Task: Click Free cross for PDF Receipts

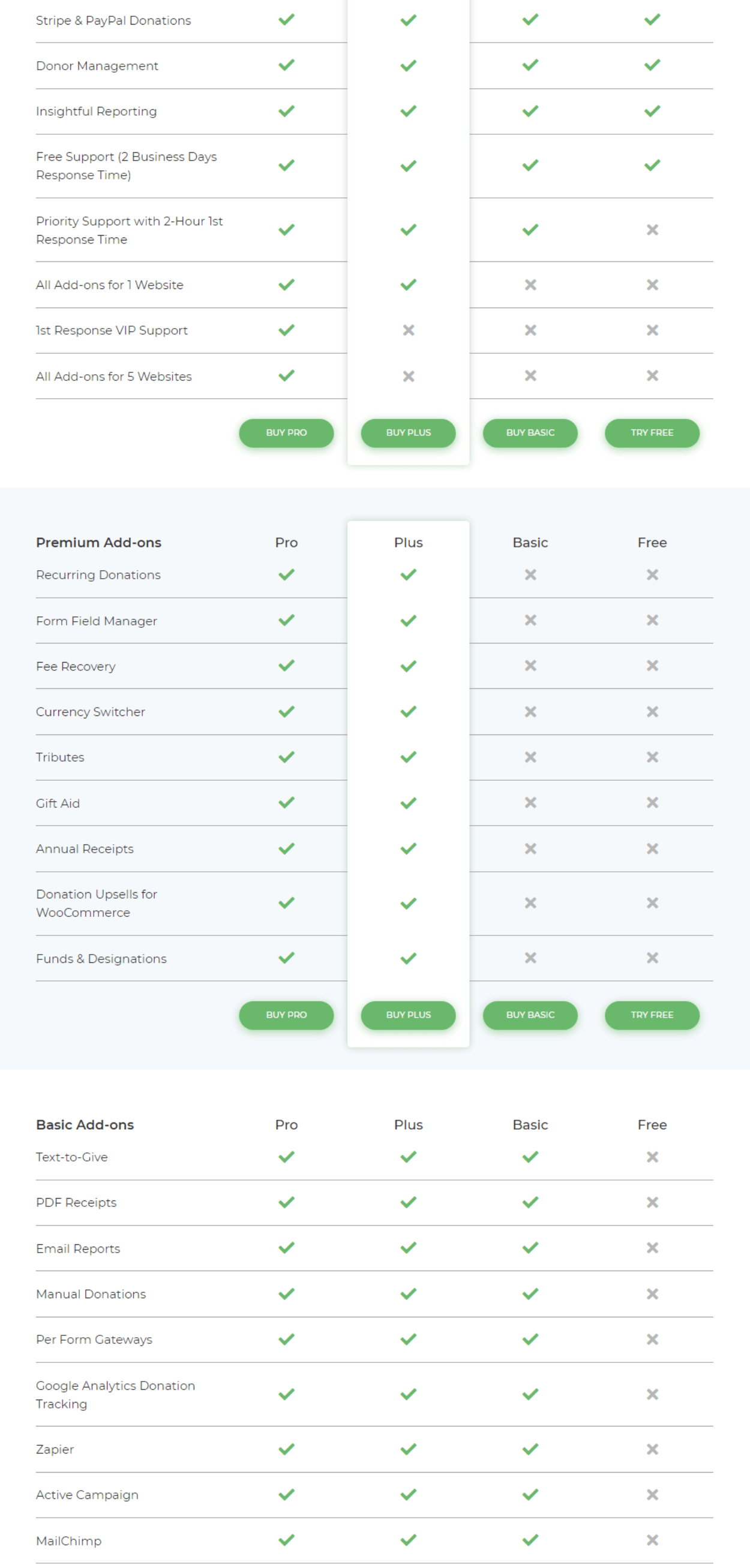Action: tap(652, 1202)
